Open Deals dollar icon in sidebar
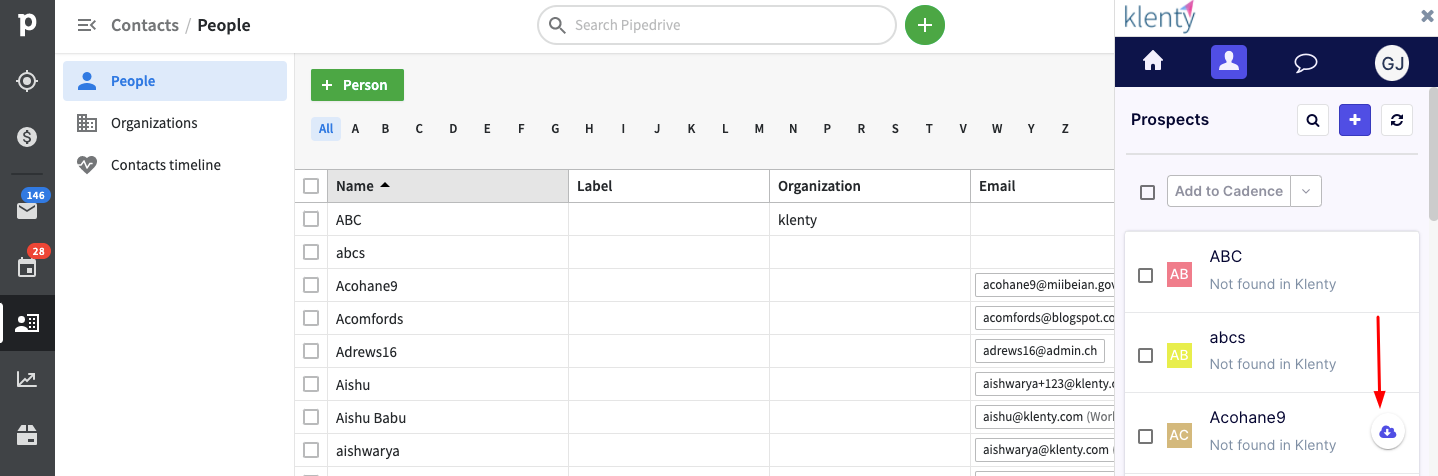 [x=27, y=137]
